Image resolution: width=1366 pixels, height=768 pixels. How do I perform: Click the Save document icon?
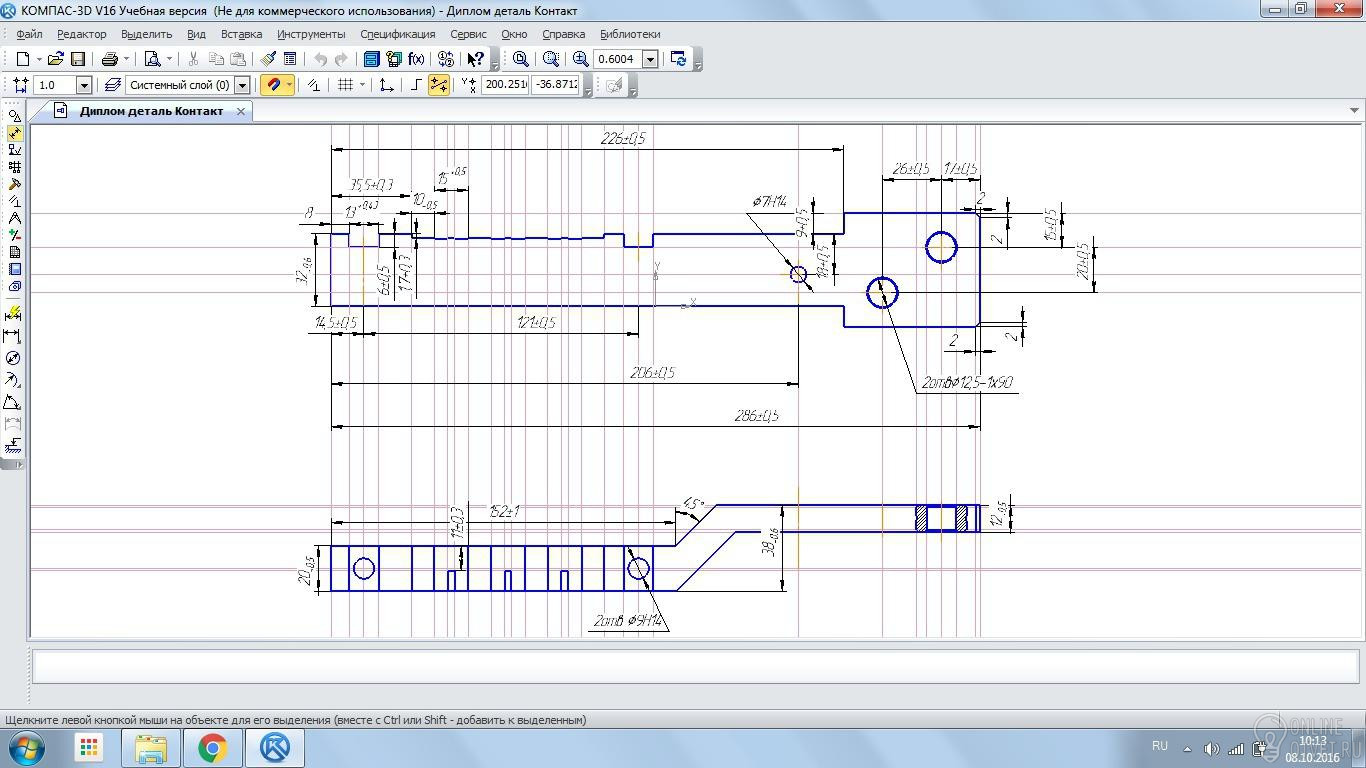78,59
